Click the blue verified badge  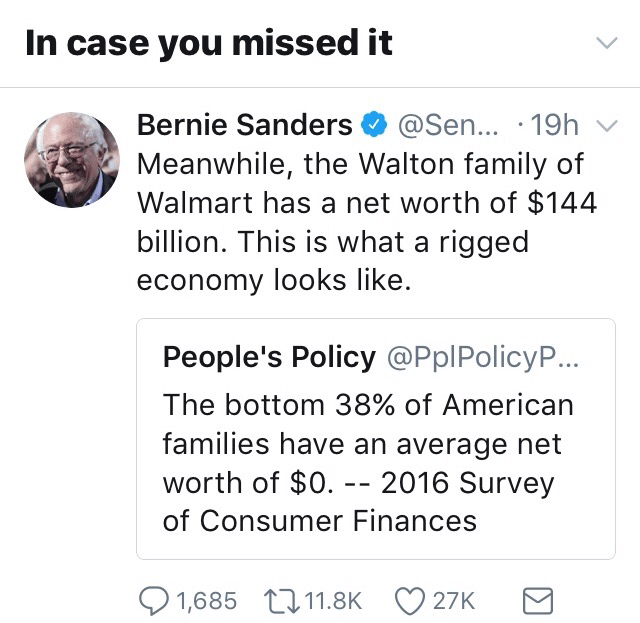(x=374, y=126)
